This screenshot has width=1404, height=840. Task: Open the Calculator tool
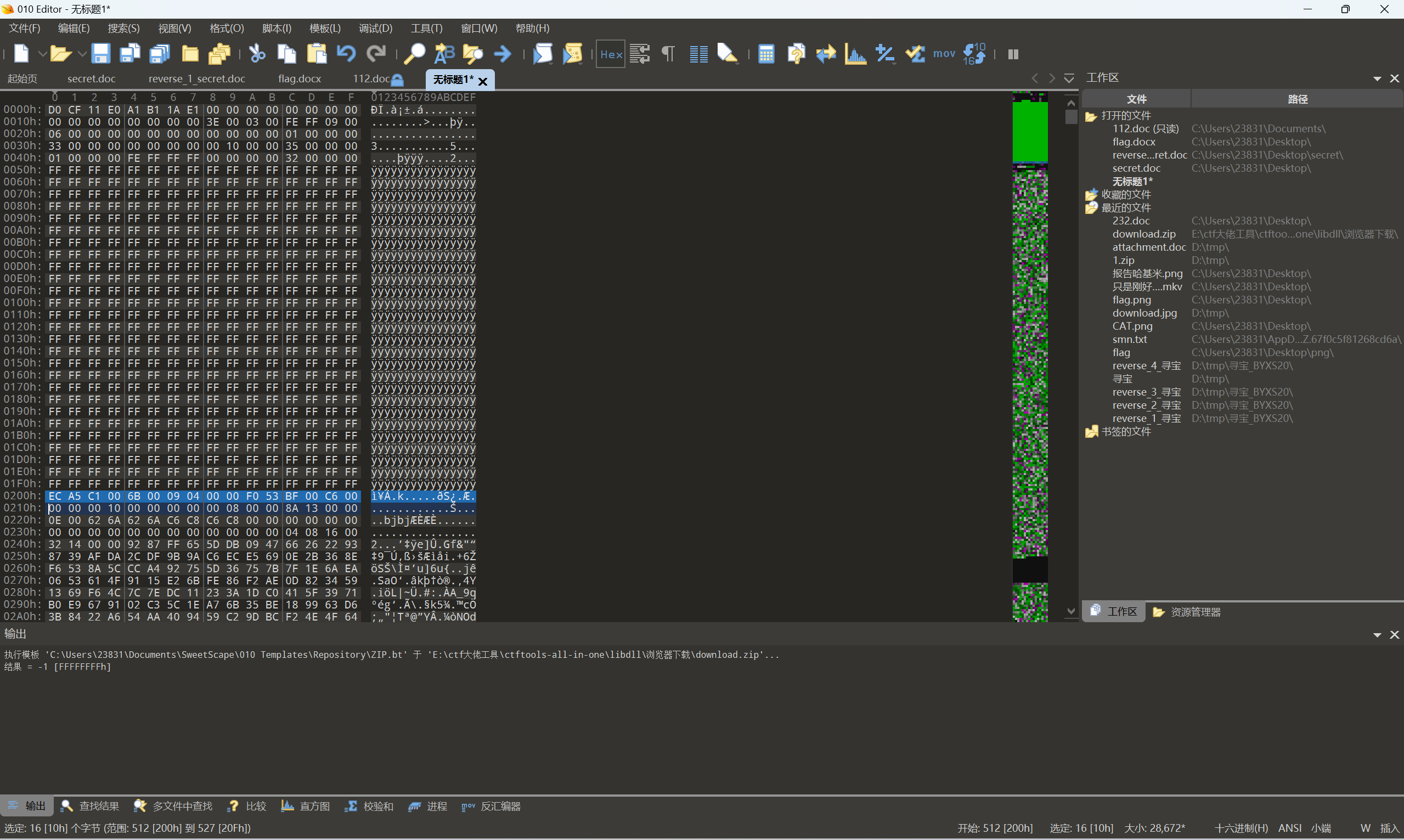tap(766, 54)
